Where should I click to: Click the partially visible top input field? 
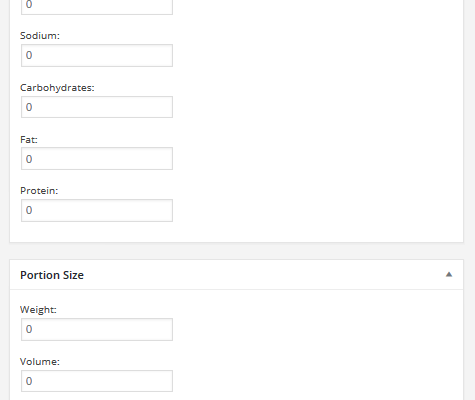tap(97, 7)
